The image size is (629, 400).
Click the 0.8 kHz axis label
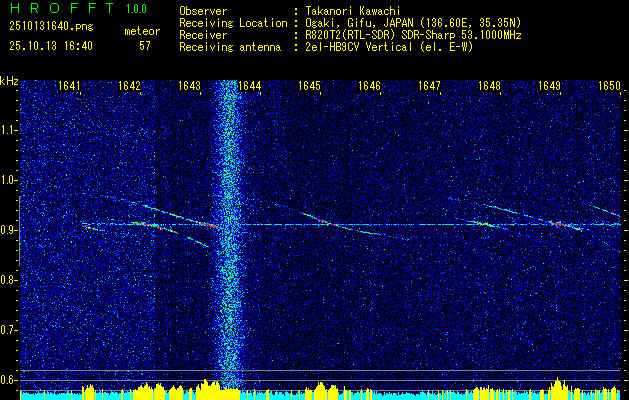click(8, 280)
